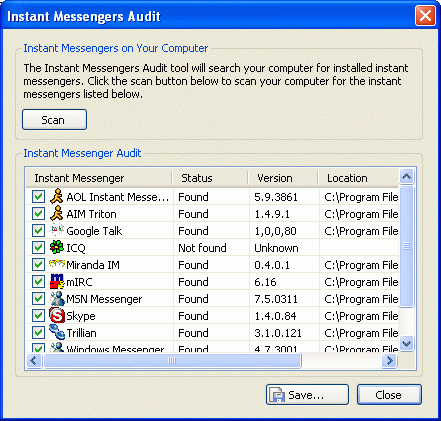This screenshot has width=441, height=421.
Task: Click the mIRC icon
Action: click(x=57, y=281)
